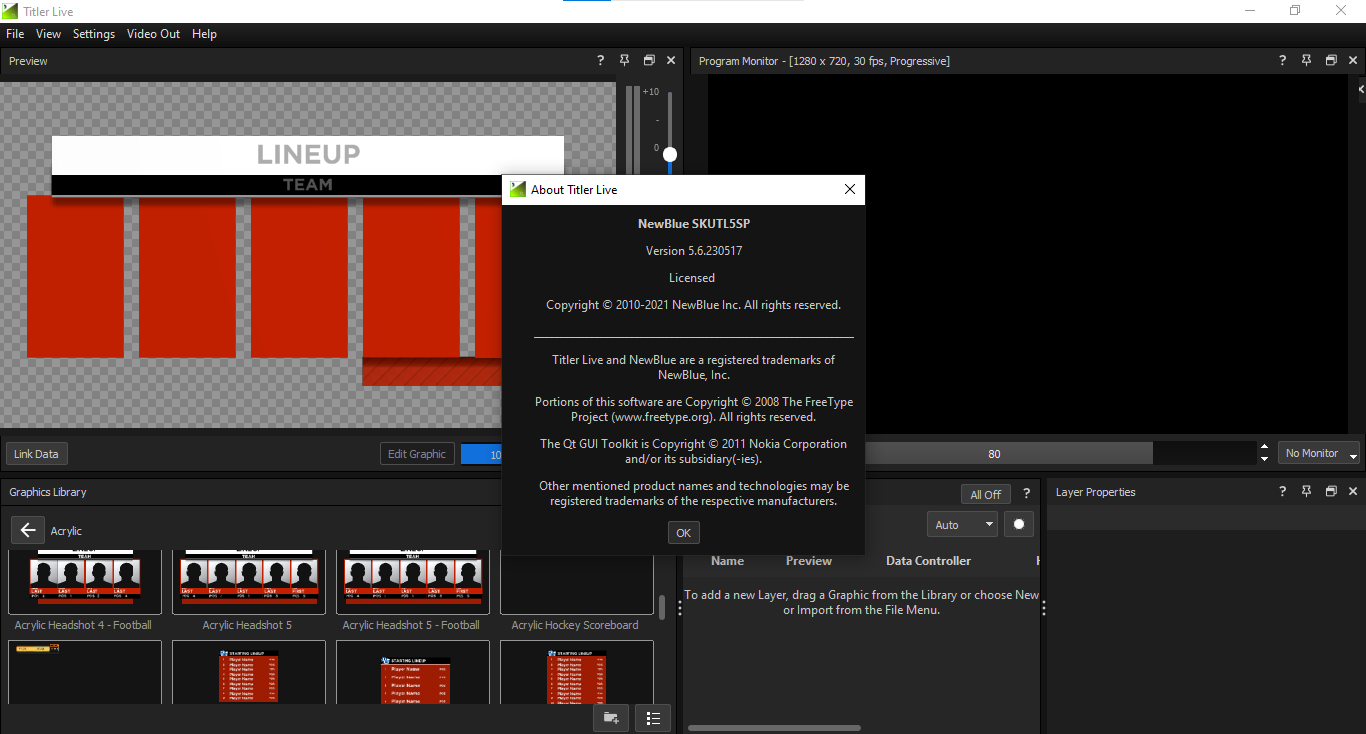Click the Name column header

point(727,561)
